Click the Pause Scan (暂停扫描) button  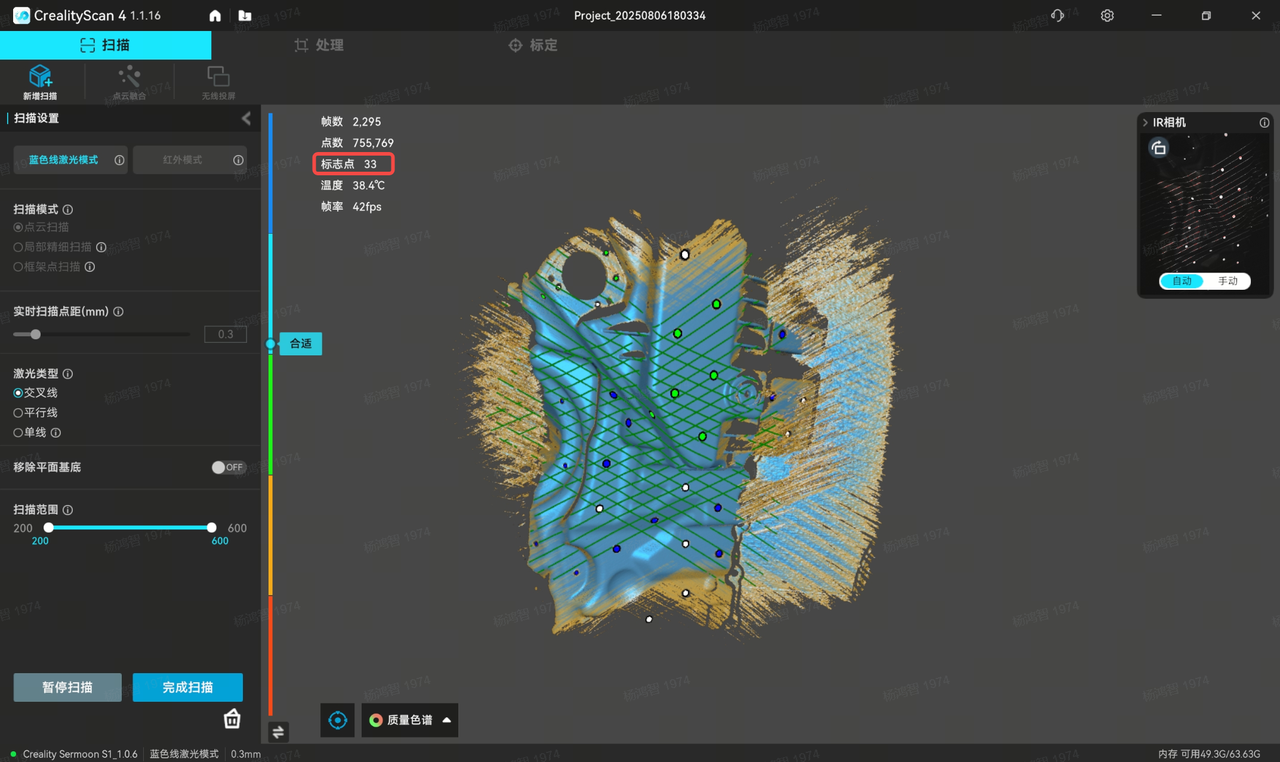tap(67, 687)
